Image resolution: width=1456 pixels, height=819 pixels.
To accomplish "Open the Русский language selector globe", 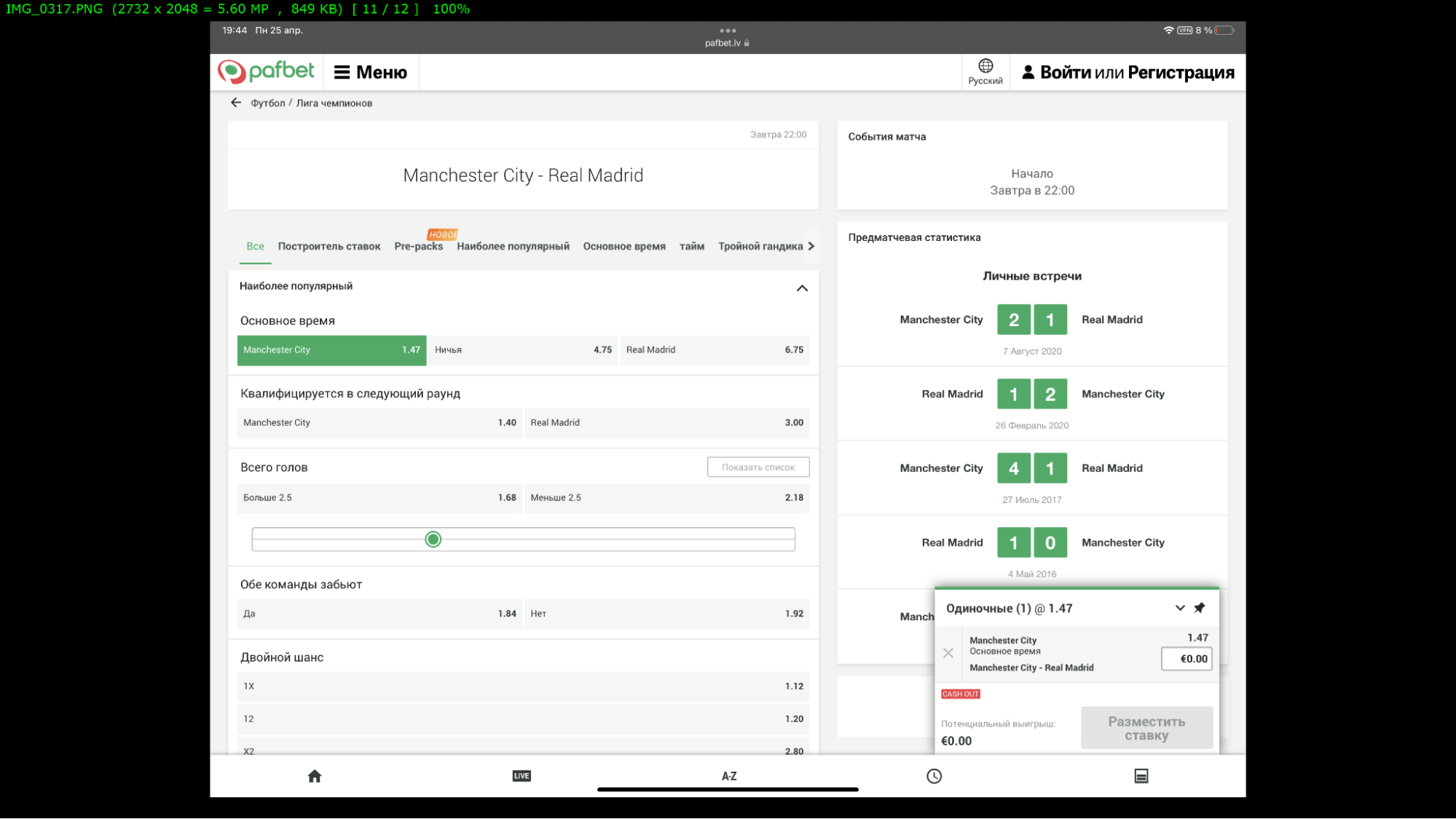I will (x=985, y=72).
